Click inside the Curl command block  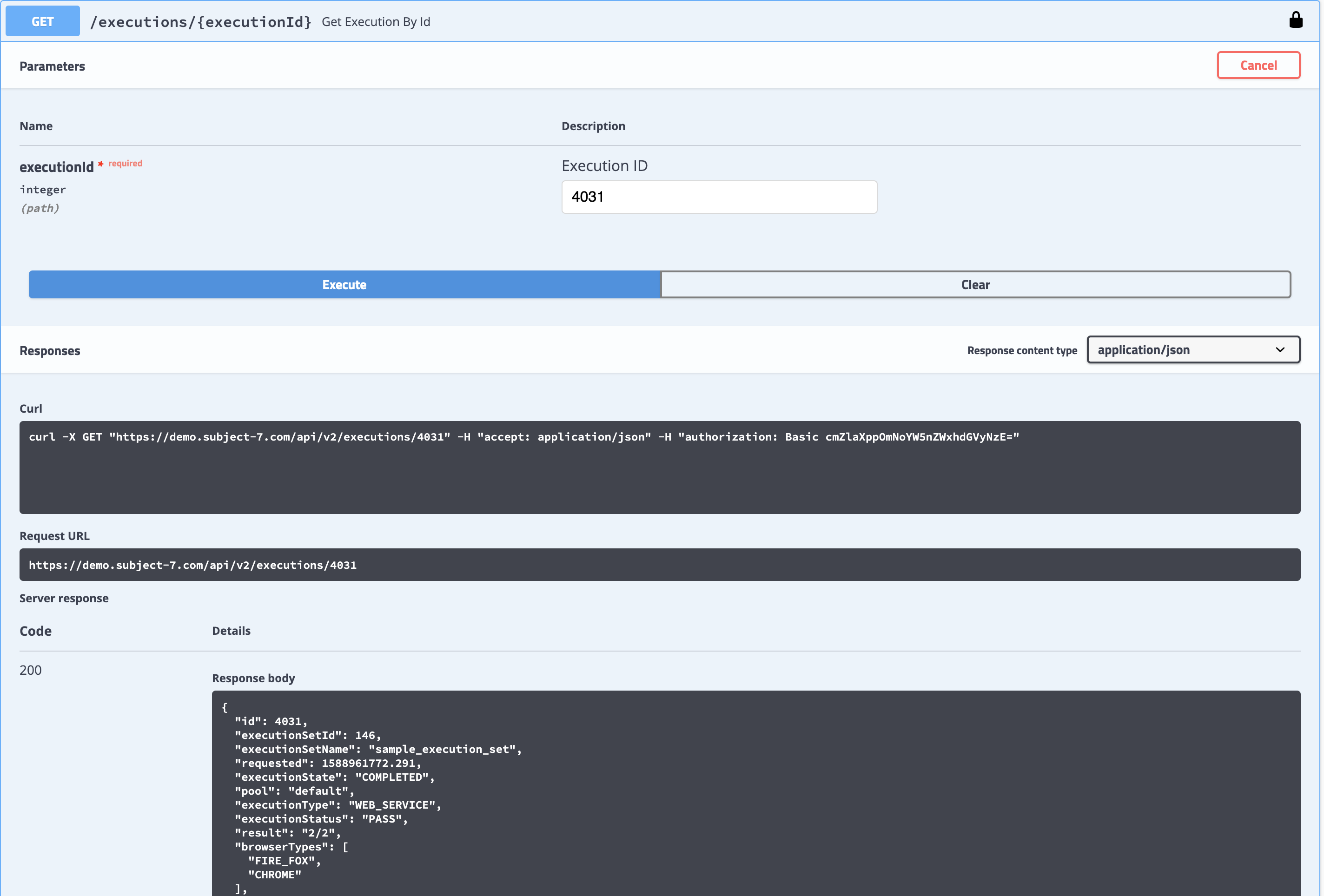659,467
